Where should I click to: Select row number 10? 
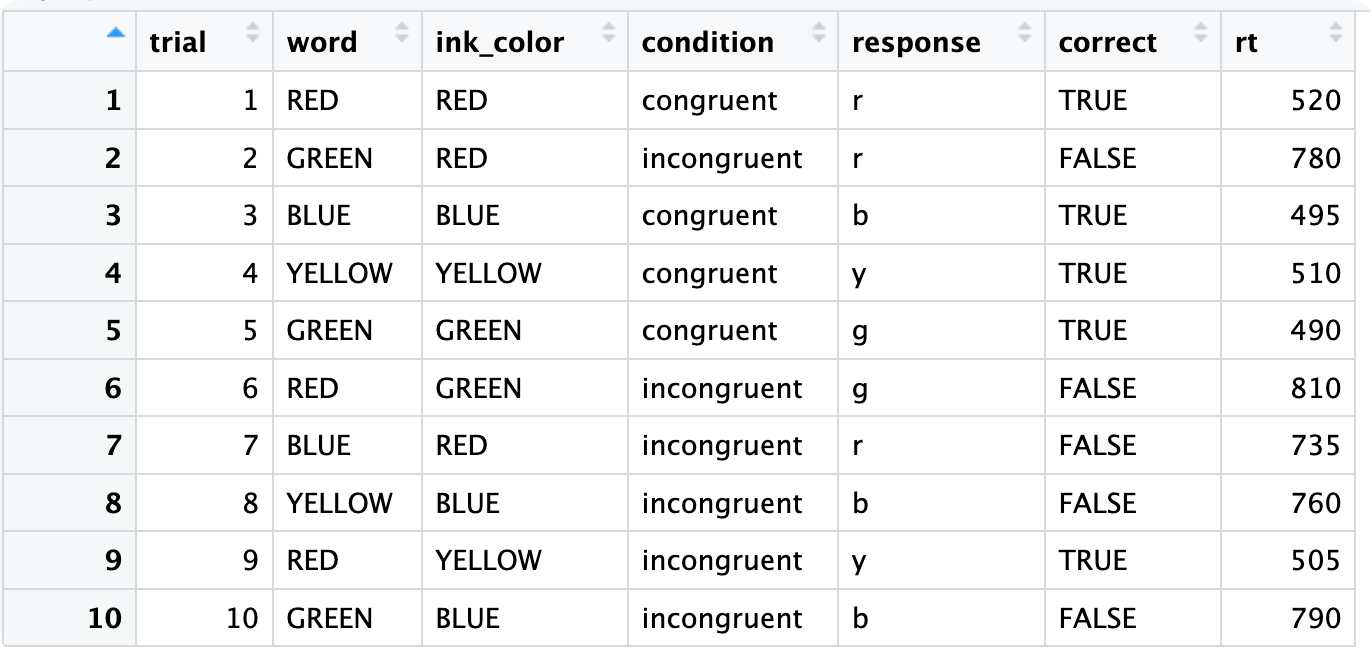105,618
